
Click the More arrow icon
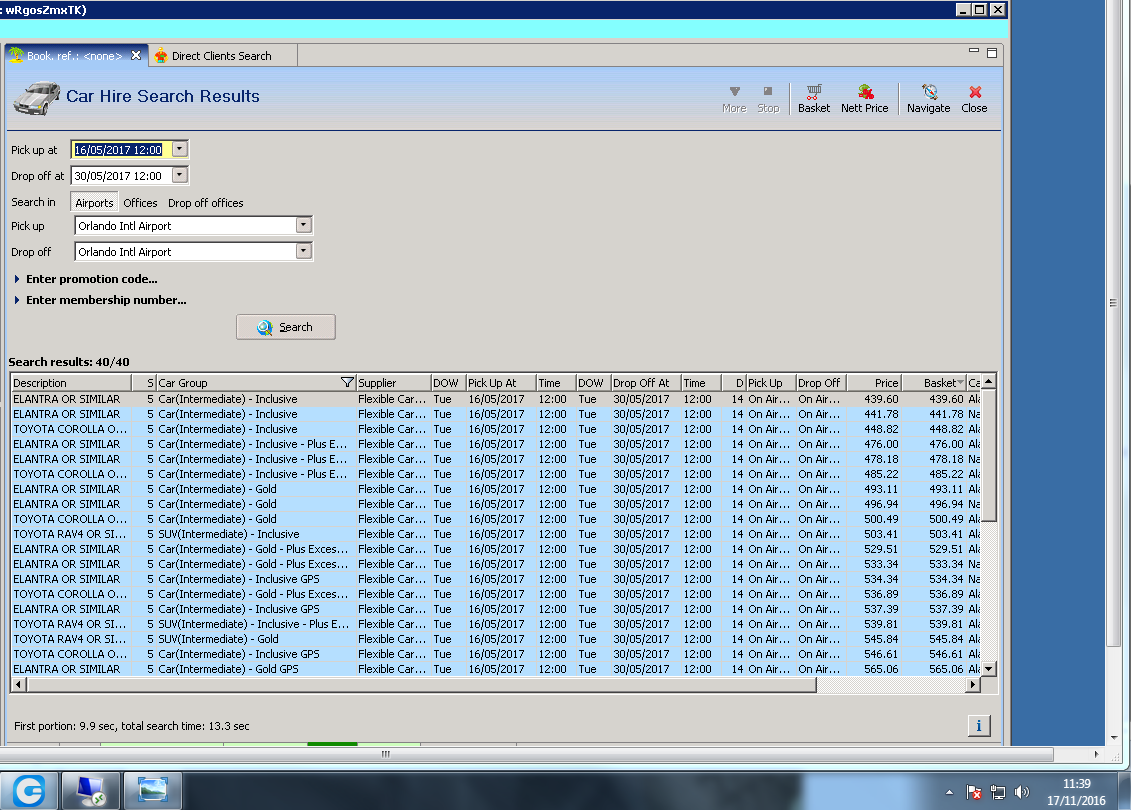click(x=734, y=92)
